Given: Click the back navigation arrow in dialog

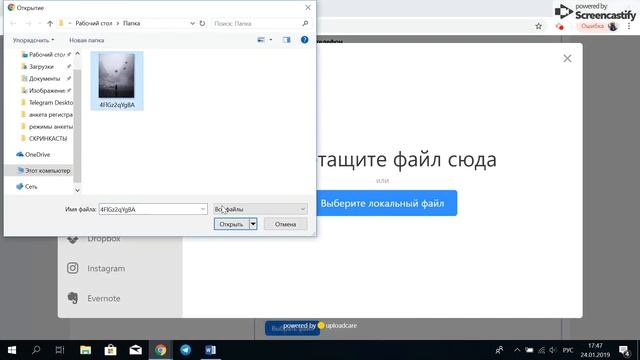Looking at the screenshot, I should coord(13,24).
